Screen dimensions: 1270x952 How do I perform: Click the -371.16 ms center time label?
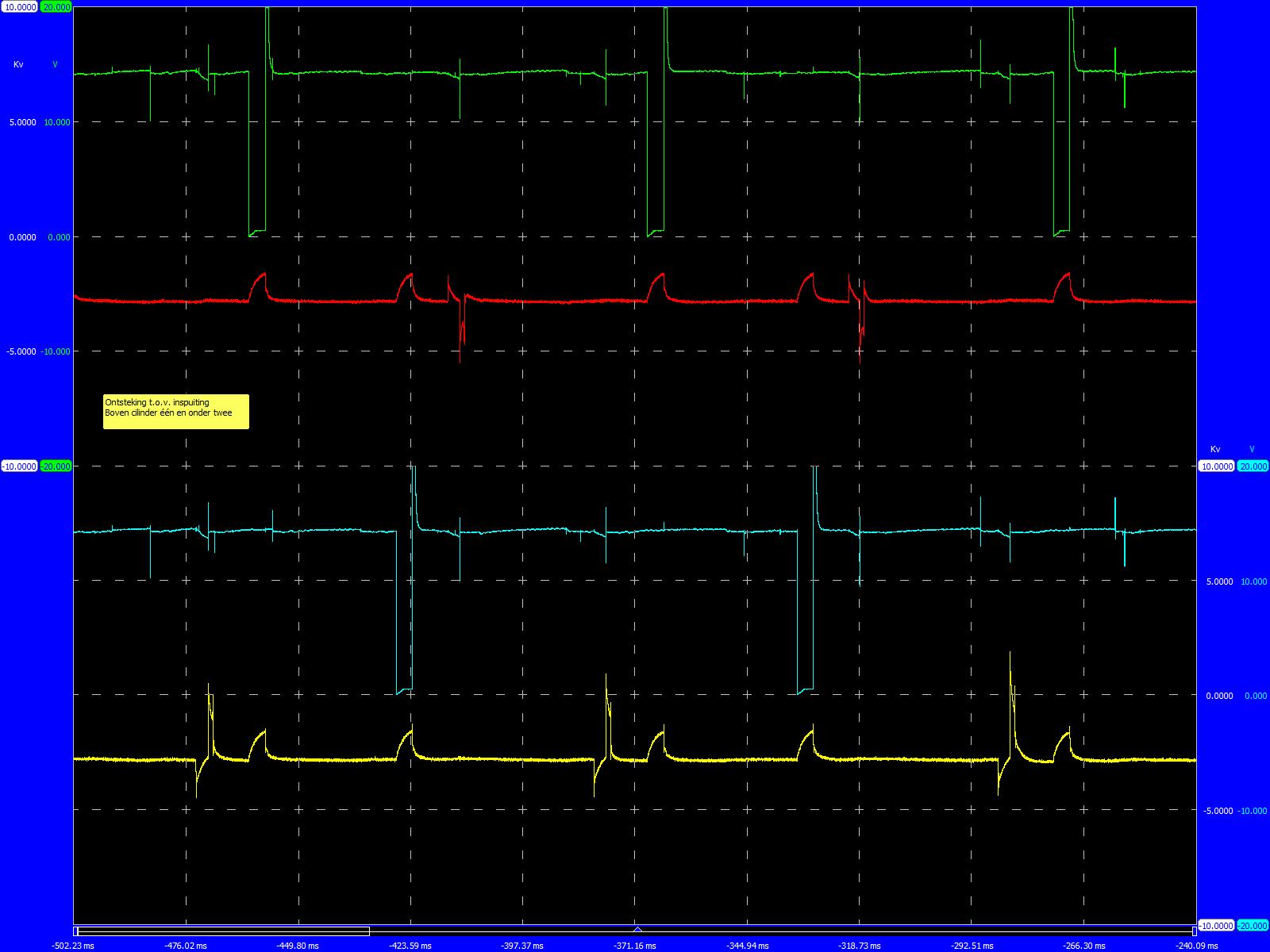[635, 946]
